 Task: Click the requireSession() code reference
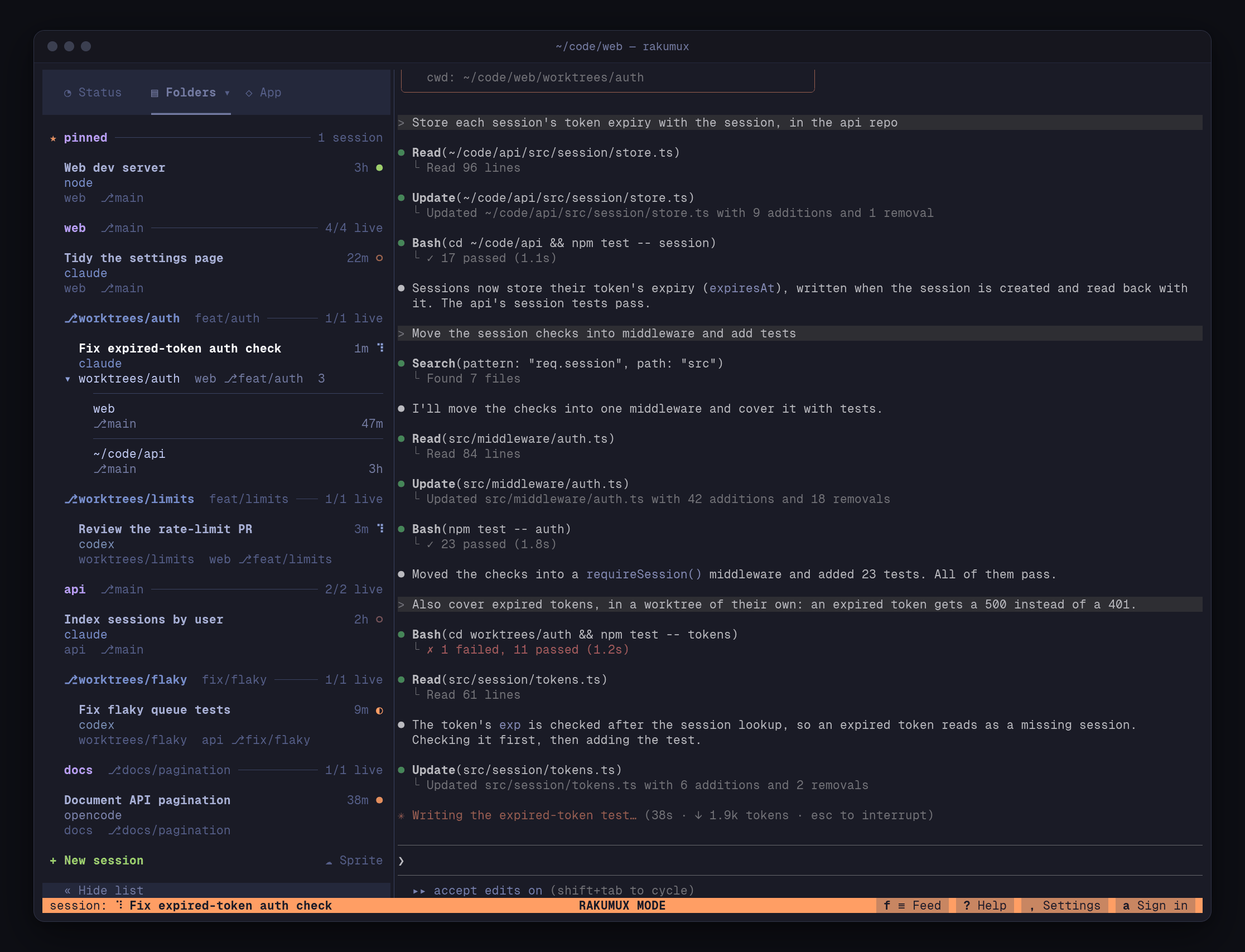point(644,574)
